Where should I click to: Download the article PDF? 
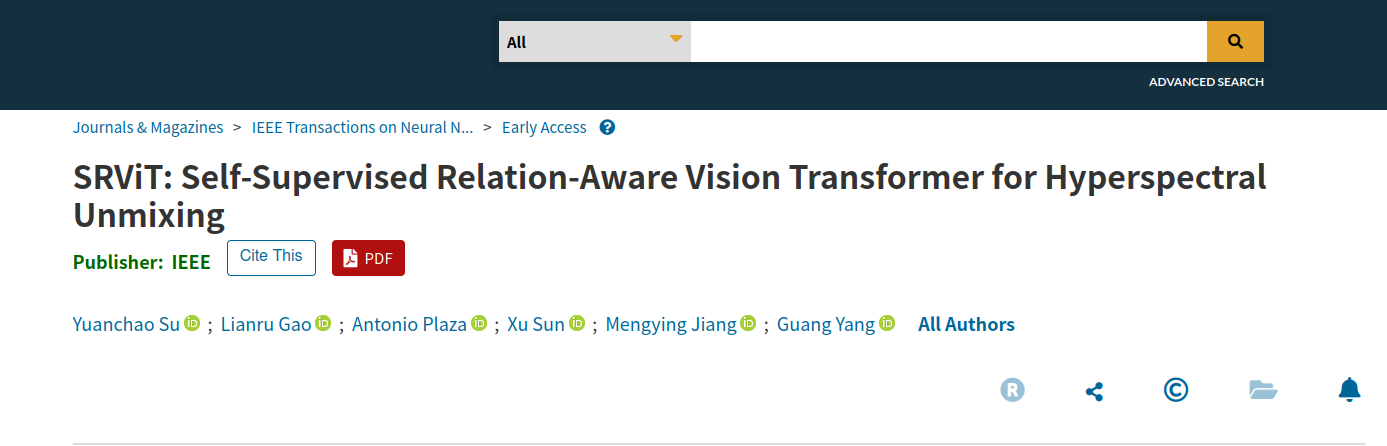click(x=368, y=258)
